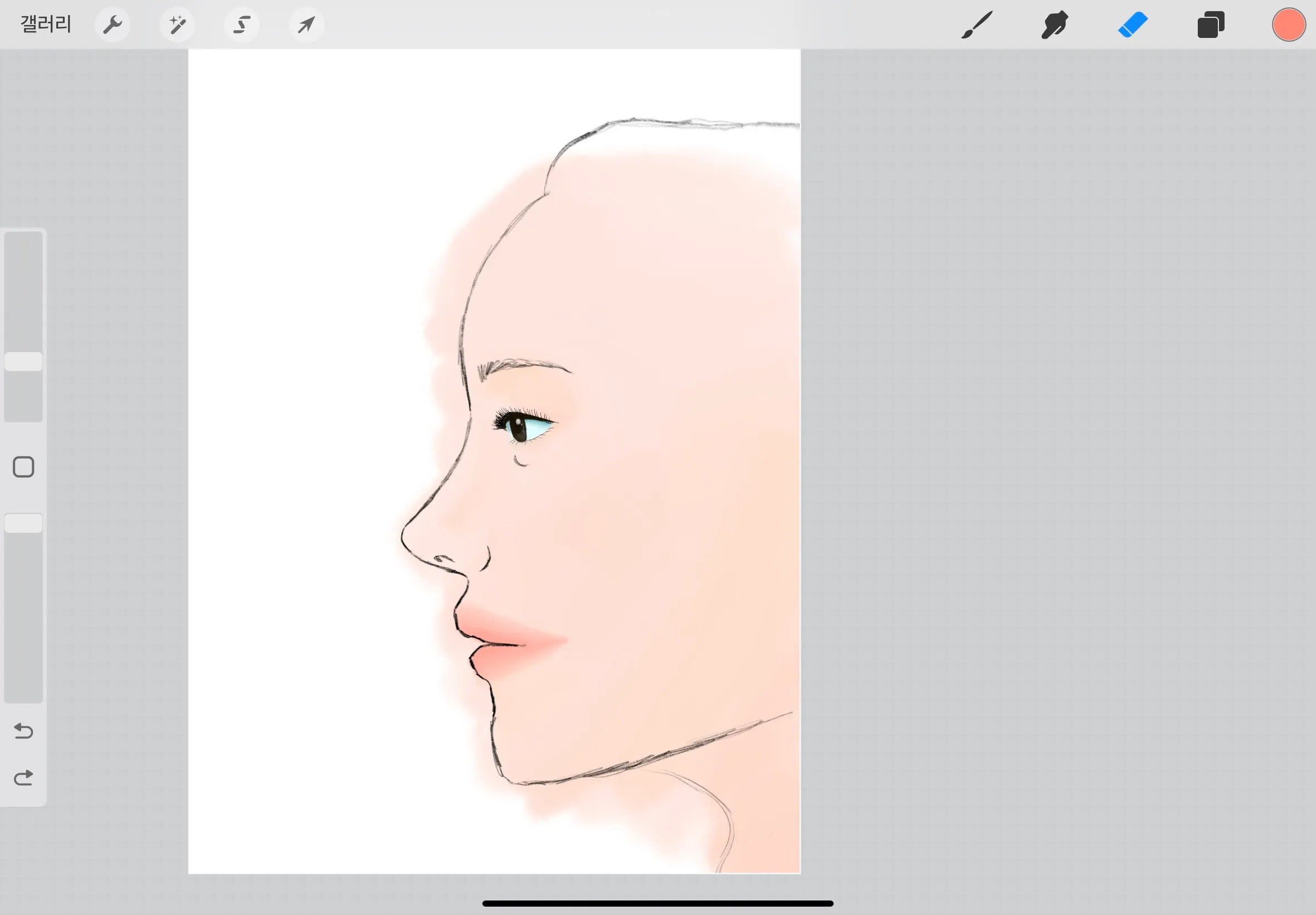Redo the last undone stroke
Image resolution: width=1316 pixels, height=915 pixels.
23,778
